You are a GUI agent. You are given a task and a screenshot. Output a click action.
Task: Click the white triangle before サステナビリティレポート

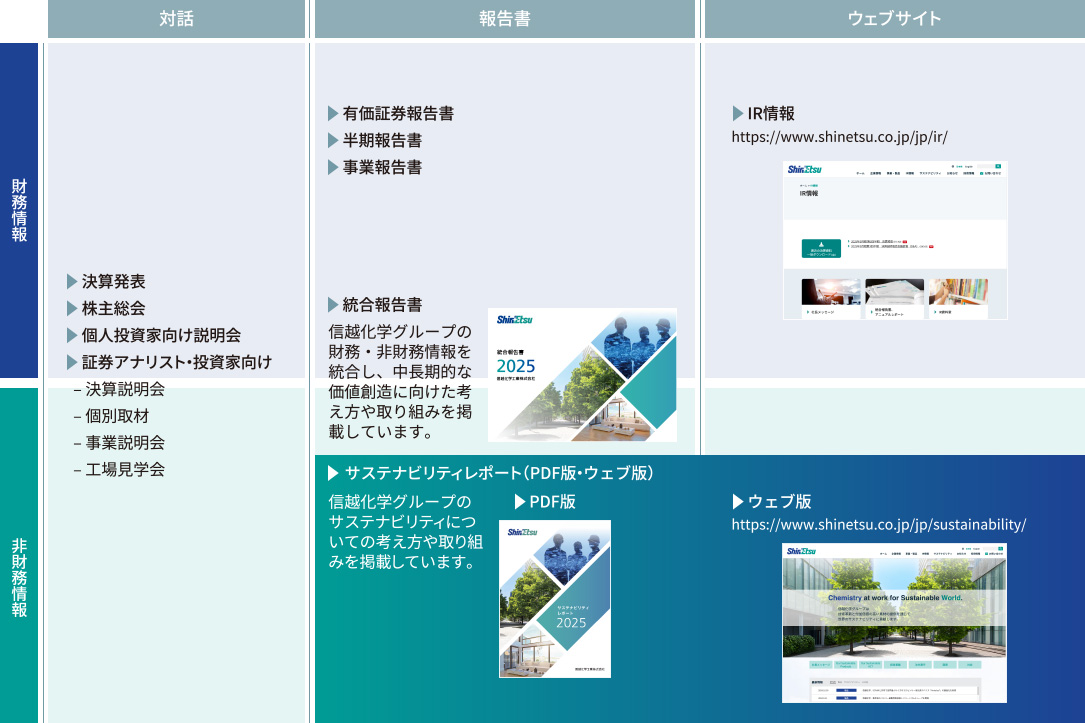pyautogui.click(x=333, y=473)
